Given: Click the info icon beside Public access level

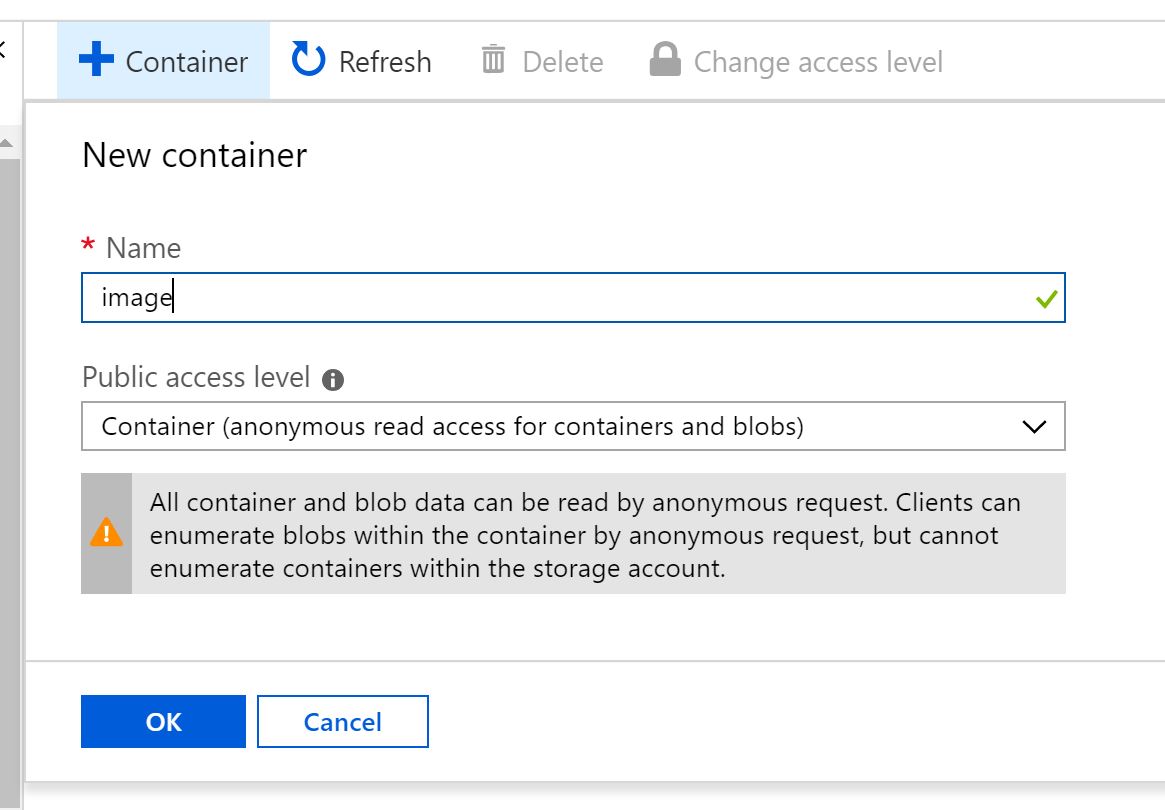Looking at the screenshot, I should pyautogui.click(x=334, y=380).
